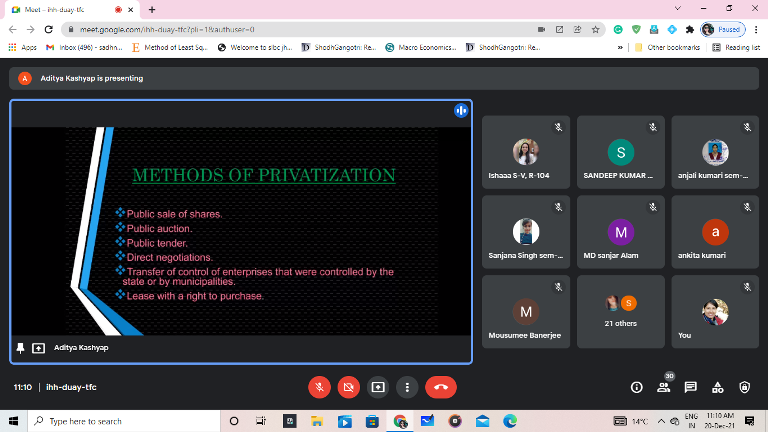Image resolution: width=768 pixels, height=432 pixels.
Task: Turn on the camera
Action: 348,386
